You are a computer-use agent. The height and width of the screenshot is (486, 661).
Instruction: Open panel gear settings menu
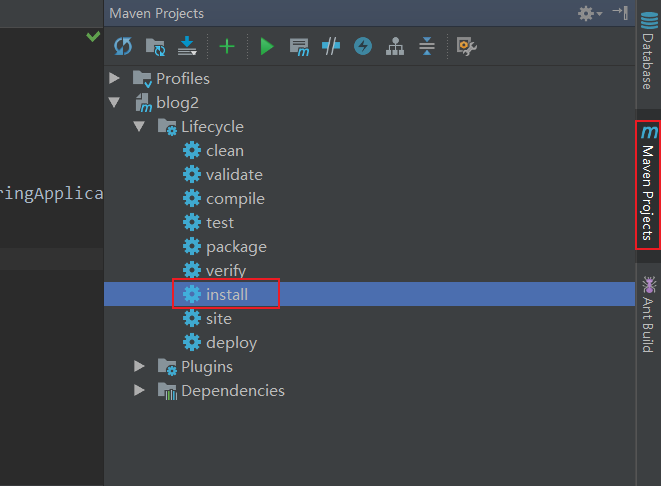click(x=589, y=13)
